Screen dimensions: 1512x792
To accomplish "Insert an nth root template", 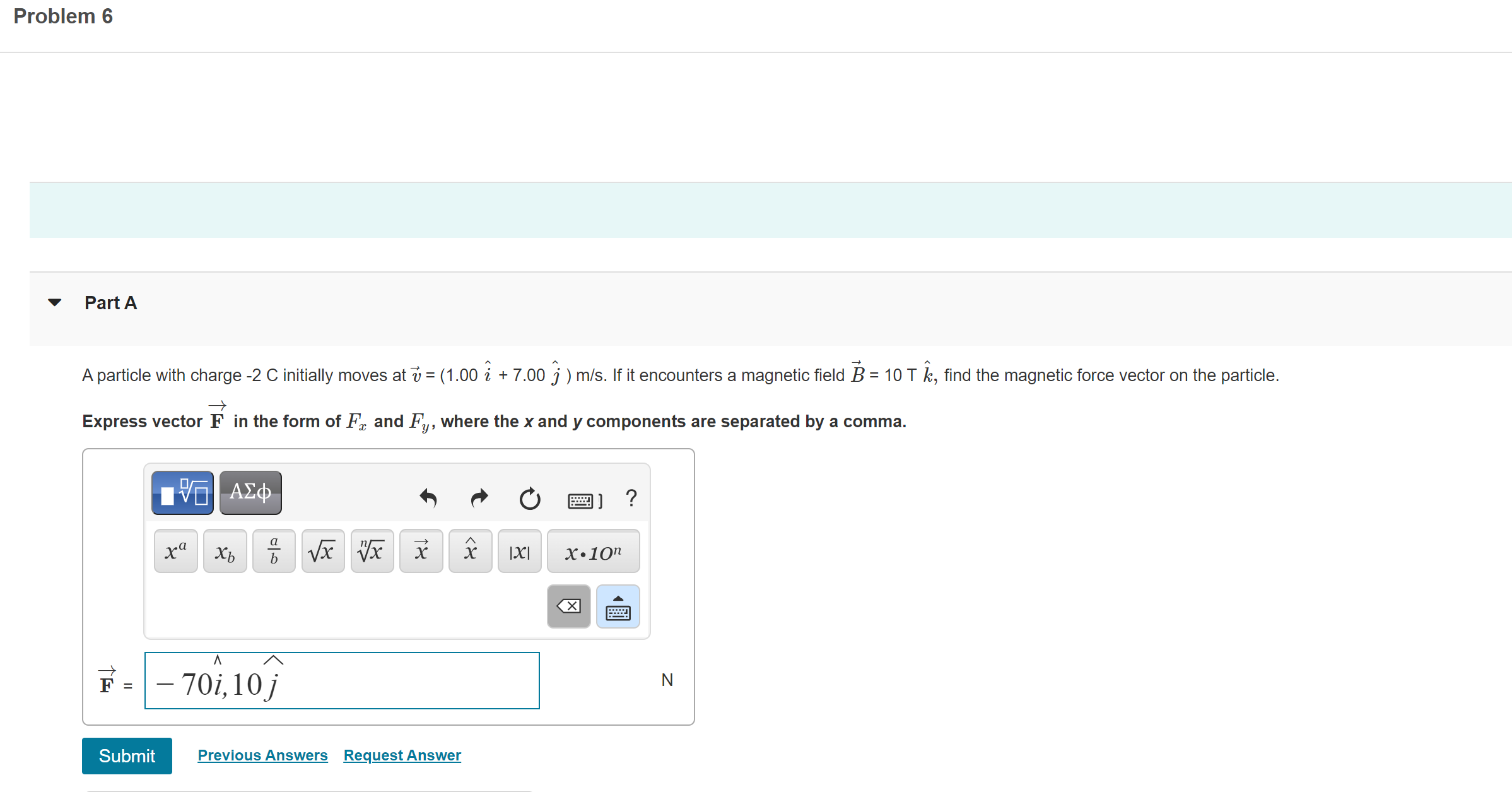I will click(372, 550).
